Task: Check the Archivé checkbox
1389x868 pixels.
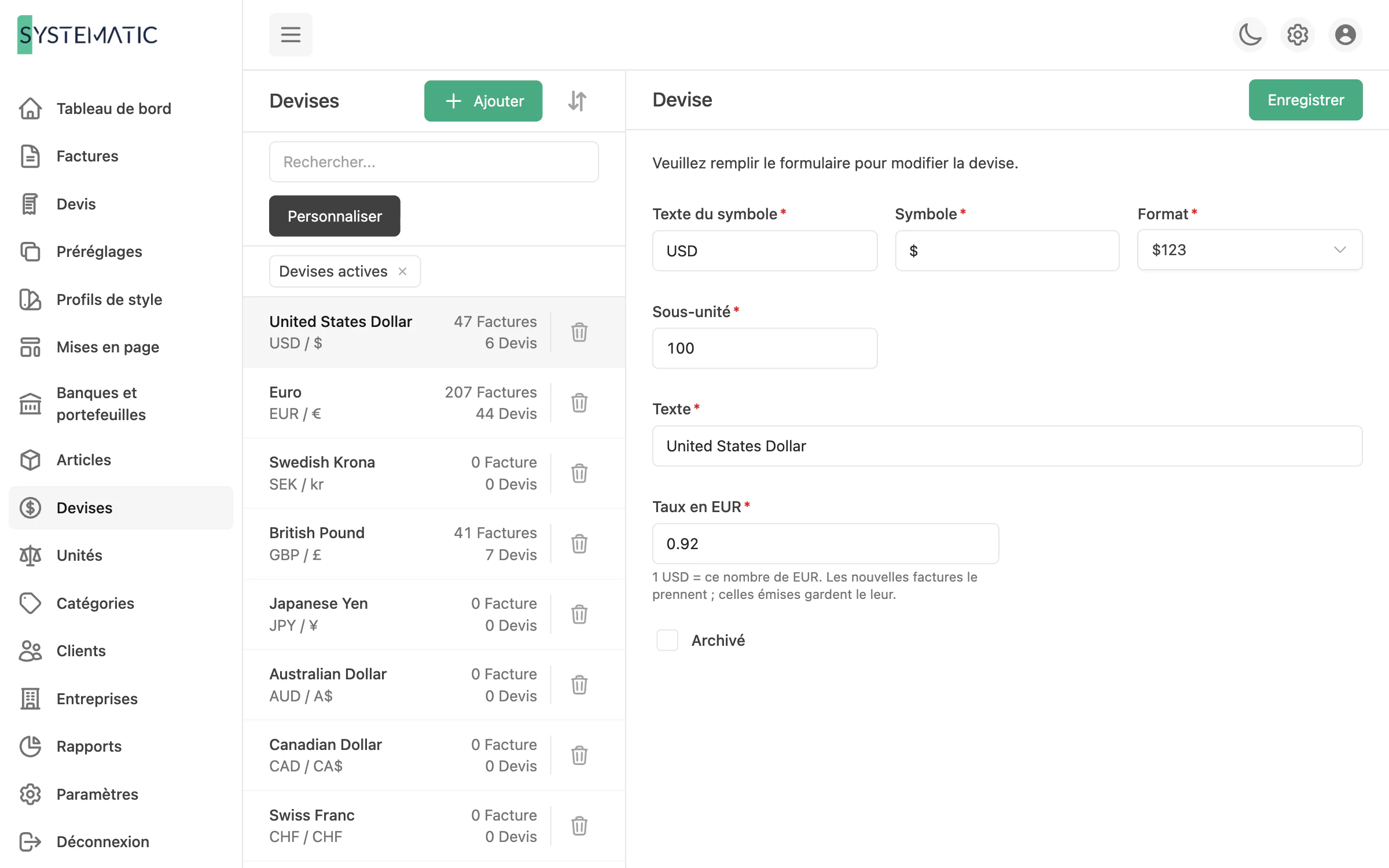Action: coord(667,640)
